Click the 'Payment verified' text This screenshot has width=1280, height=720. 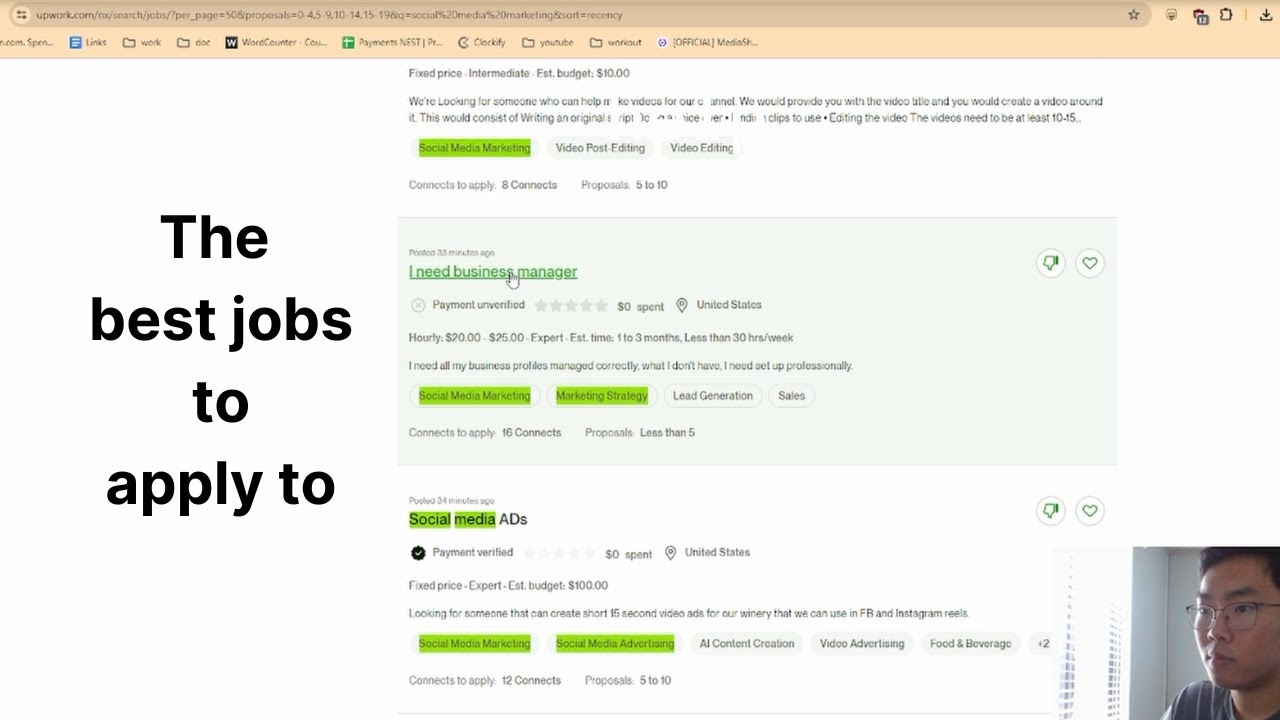click(472, 553)
